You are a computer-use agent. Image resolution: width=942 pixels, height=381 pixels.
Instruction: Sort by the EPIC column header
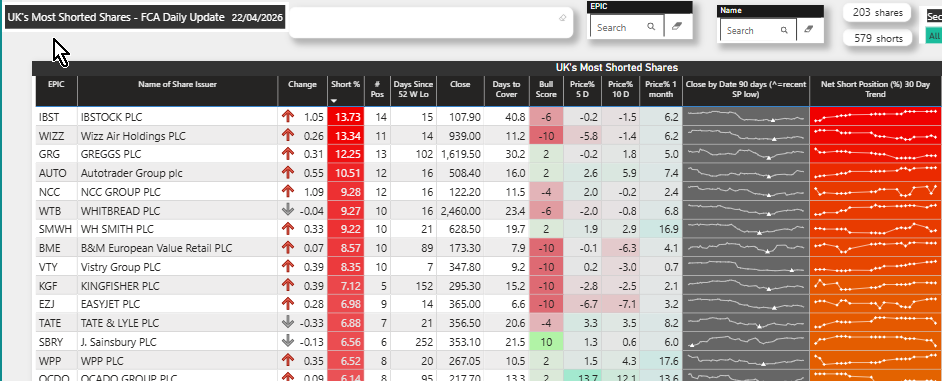click(55, 84)
